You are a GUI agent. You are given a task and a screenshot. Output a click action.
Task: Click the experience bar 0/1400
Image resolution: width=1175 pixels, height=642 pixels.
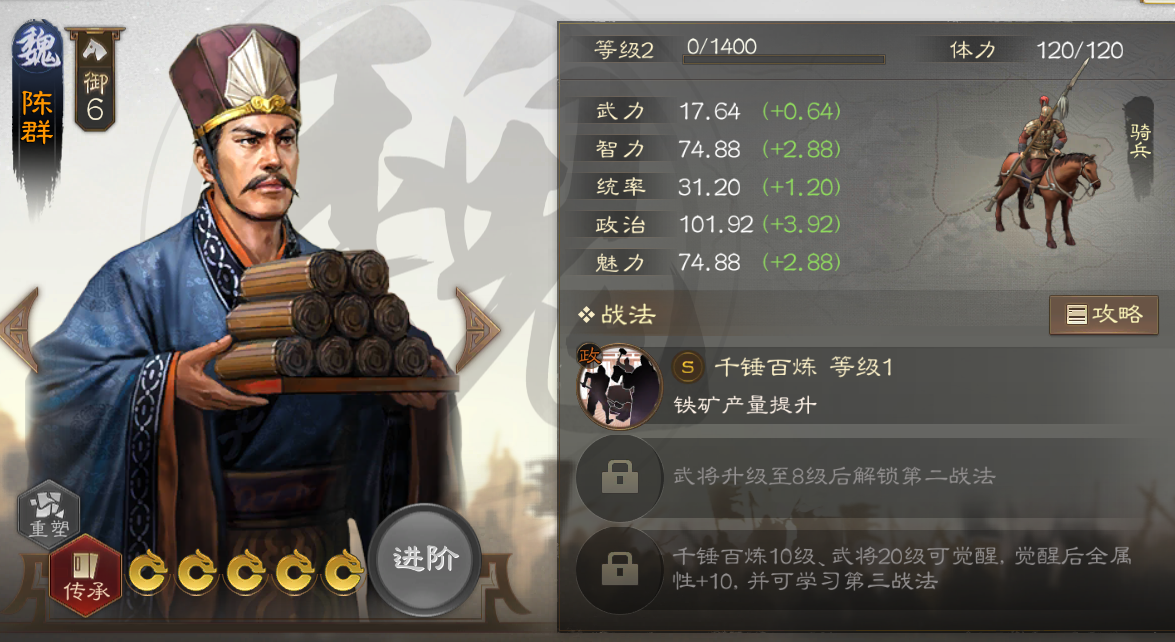click(x=784, y=58)
